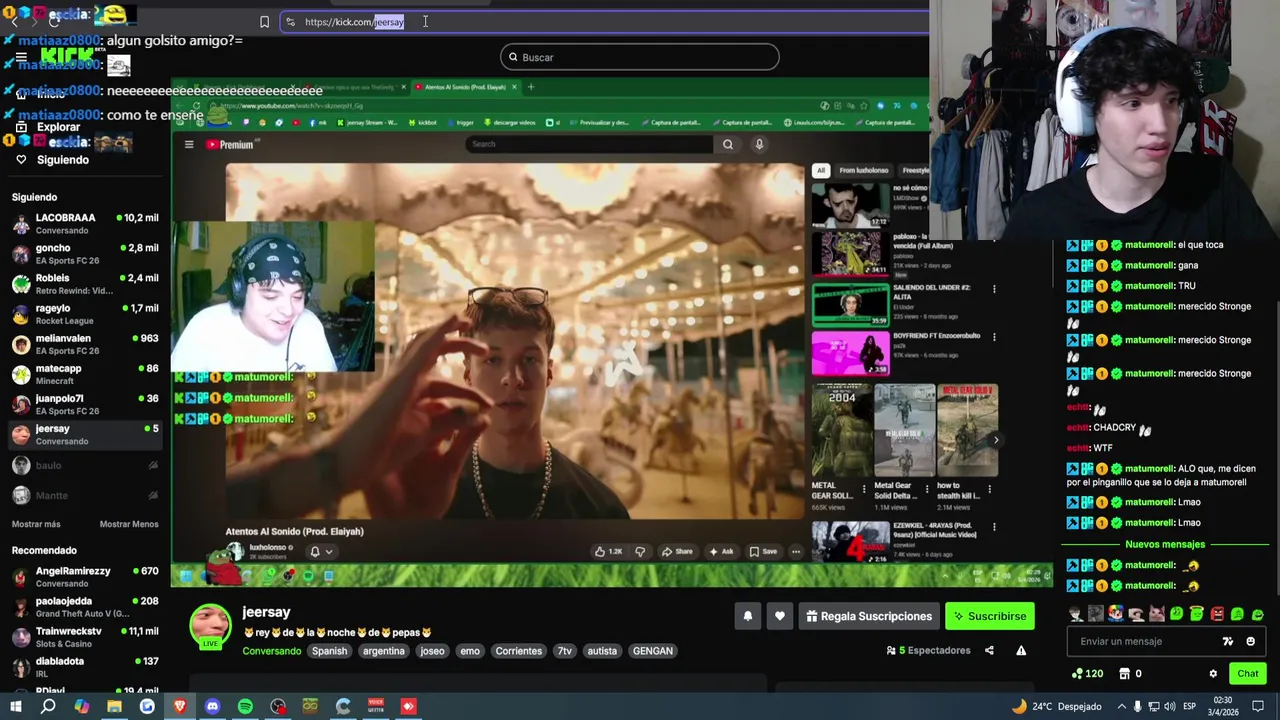1280x720 pixels.
Task: Open the chat shop icon showing 0
Action: 1130,674
